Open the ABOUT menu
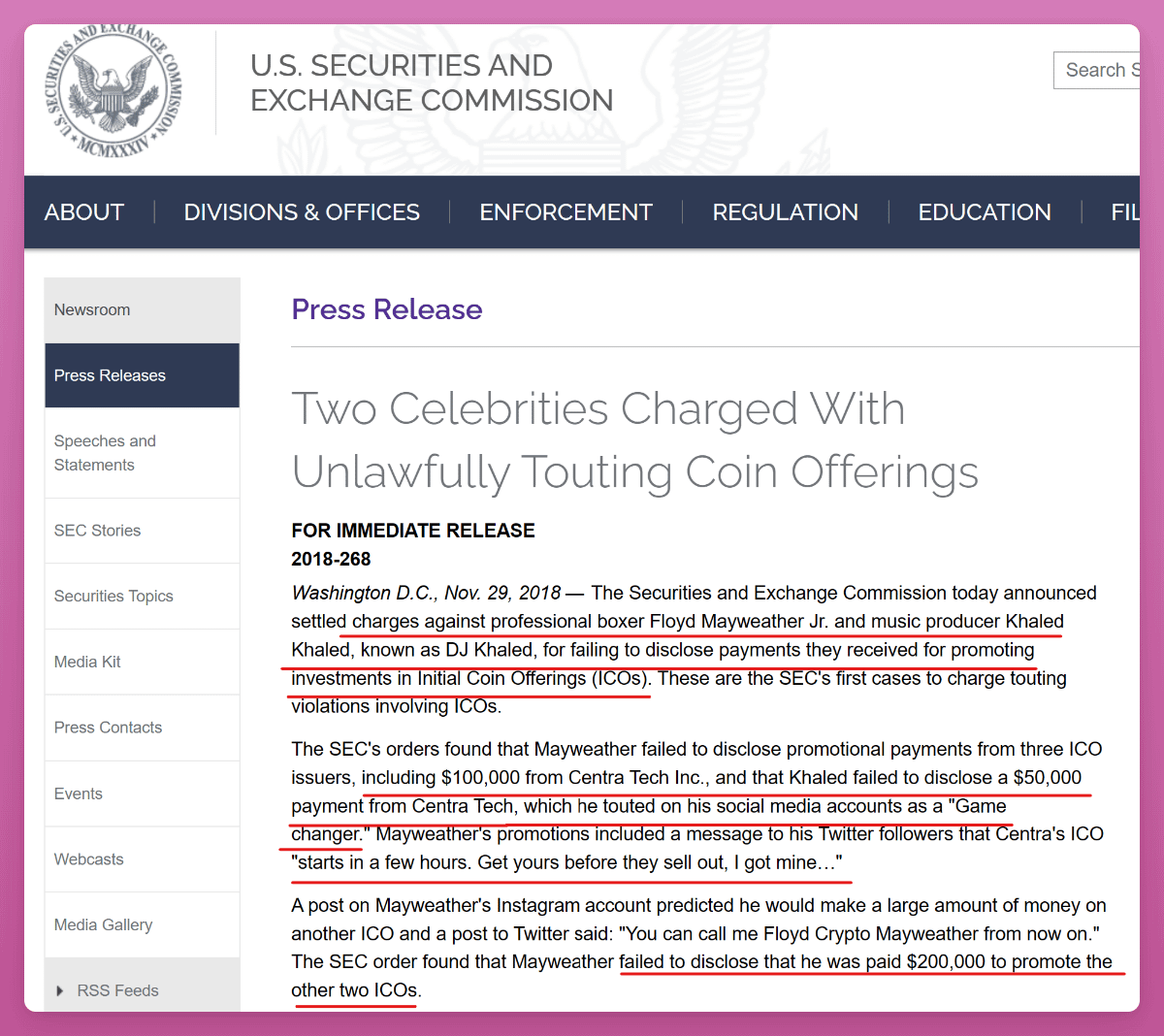The height and width of the screenshot is (1036, 1164). point(84,212)
